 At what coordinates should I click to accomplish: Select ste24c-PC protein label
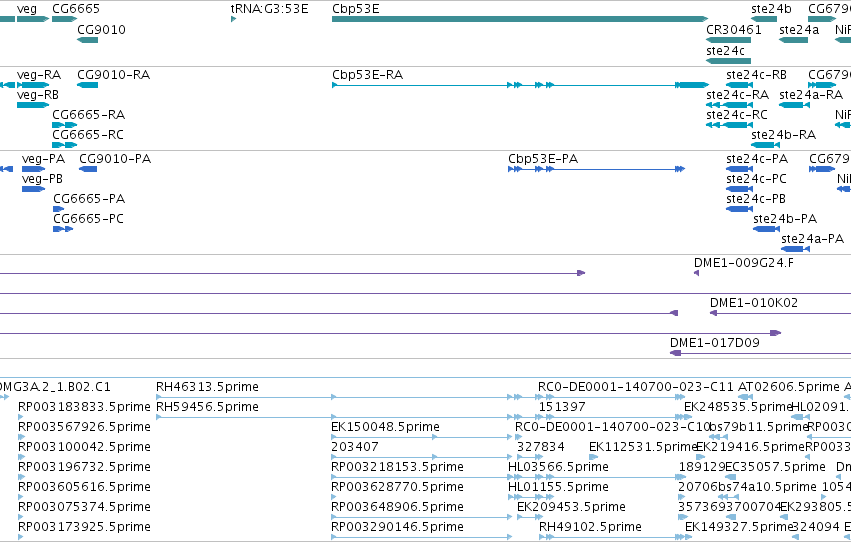tap(756, 178)
